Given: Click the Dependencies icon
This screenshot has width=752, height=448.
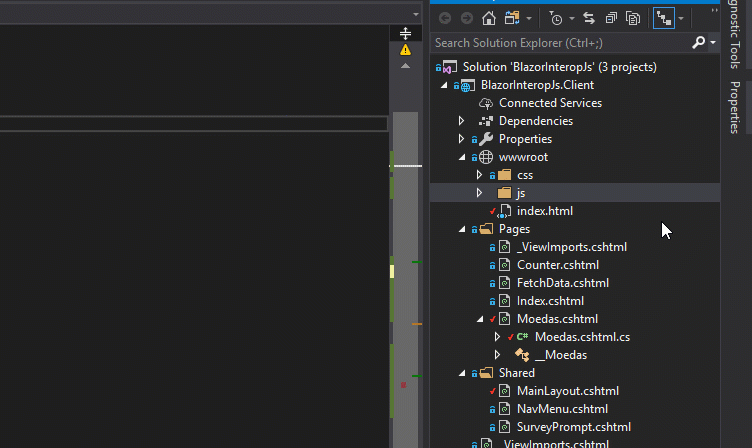Looking at the screenshot, I should (486, 121).
